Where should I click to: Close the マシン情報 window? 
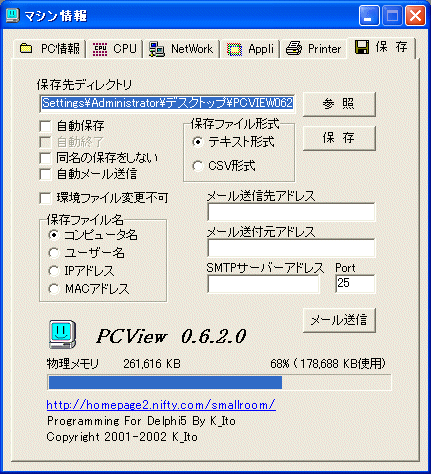coord(415,16)
